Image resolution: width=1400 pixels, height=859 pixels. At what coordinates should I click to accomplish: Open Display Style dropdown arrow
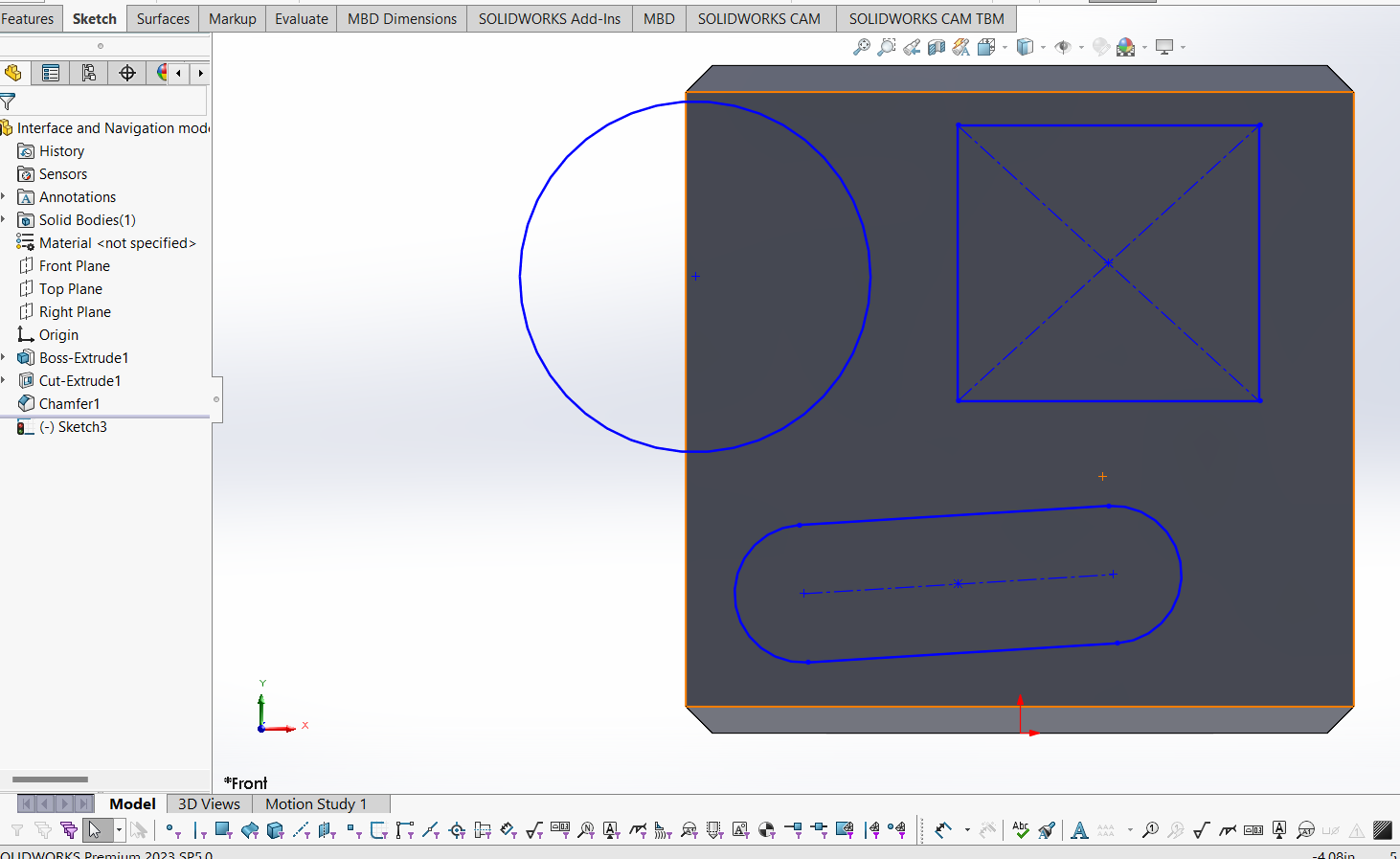[x=1043, y=48]
